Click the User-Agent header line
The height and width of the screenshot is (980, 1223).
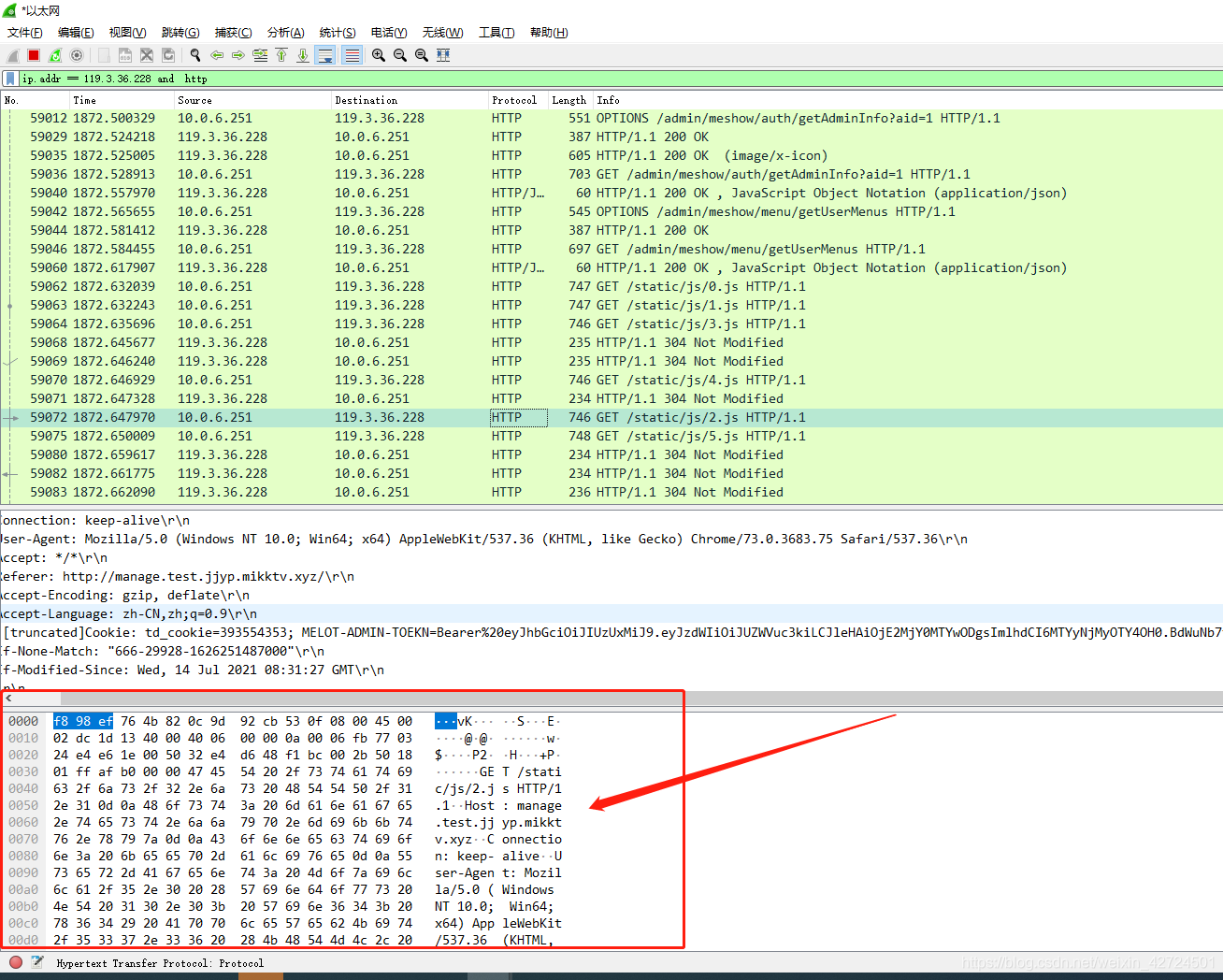click(611, 539)
